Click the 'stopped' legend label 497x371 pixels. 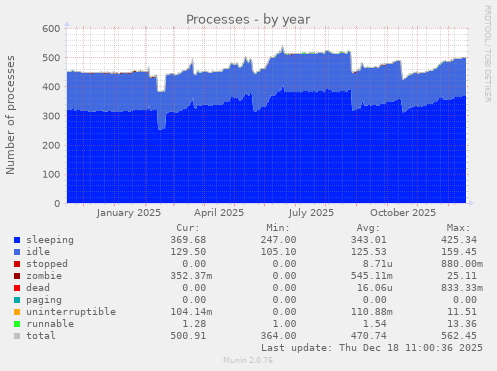tap(47, 264)
